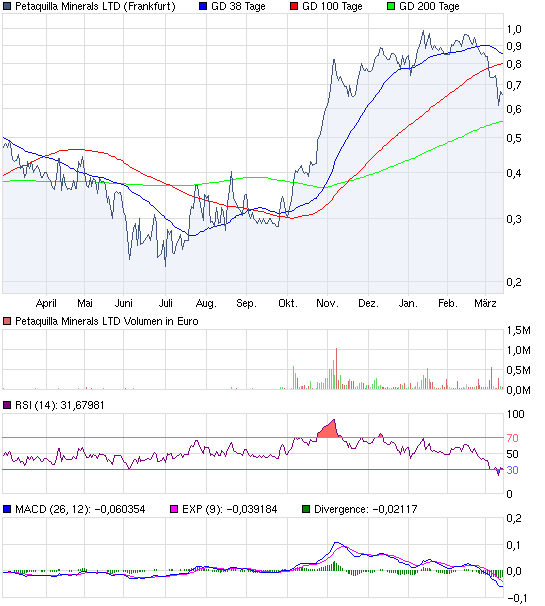The height and width of the screenshot is (606, 545).
Task: Click the '0,0M' volume axis value
Action: (x=519, y=390)
